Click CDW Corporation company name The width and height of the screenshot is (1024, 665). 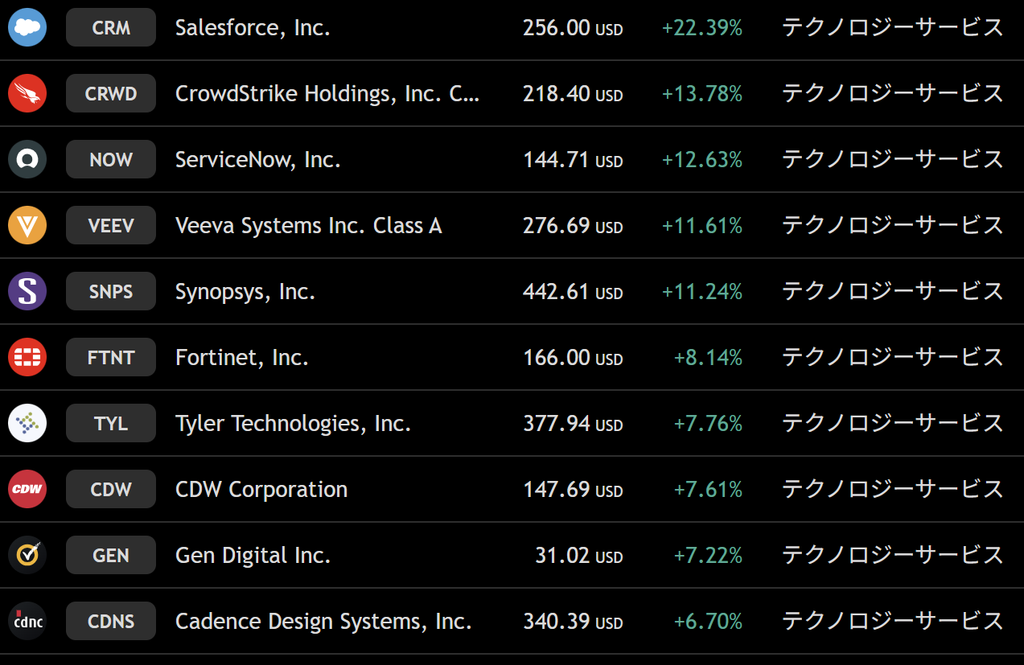tap(261, 489)
